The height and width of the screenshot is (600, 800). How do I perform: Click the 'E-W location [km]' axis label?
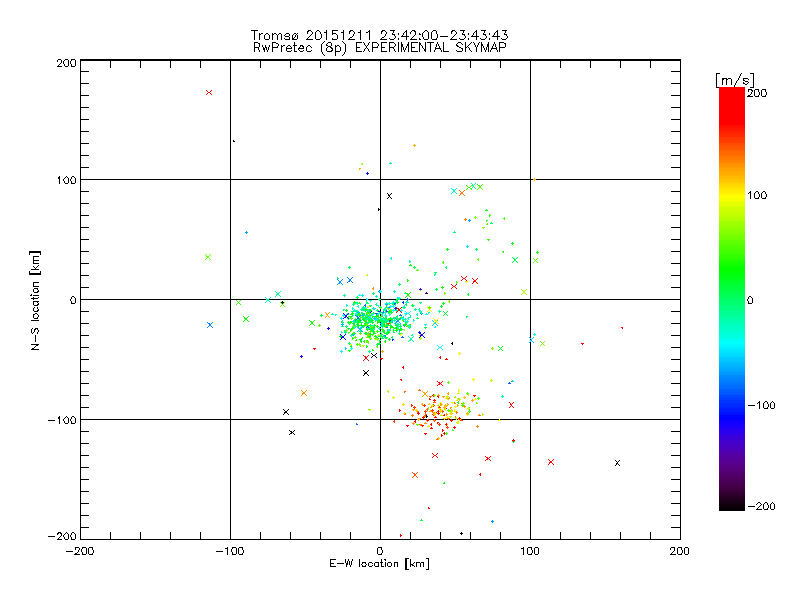point(379,564)
